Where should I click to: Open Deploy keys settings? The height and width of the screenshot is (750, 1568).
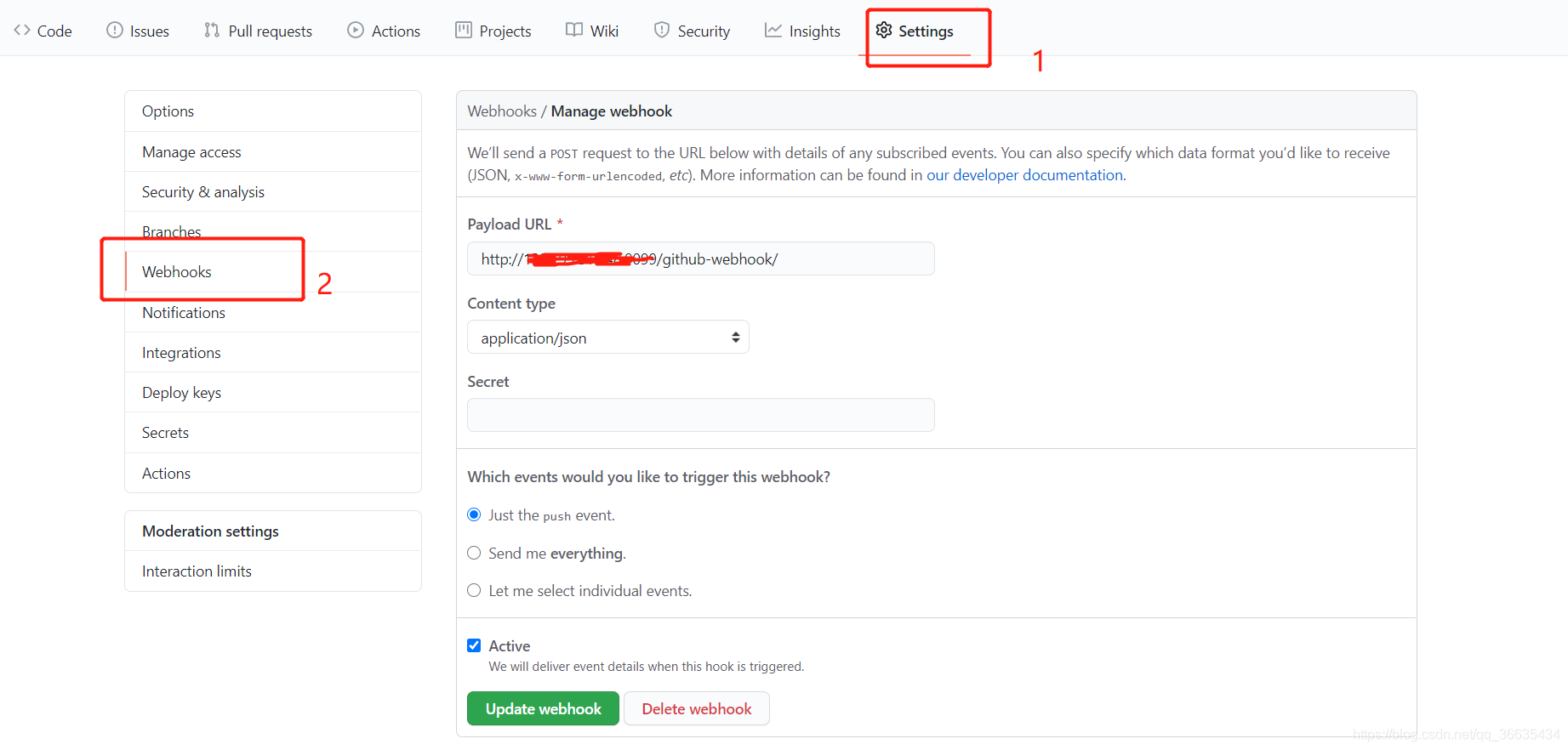[x=273, y=392]
